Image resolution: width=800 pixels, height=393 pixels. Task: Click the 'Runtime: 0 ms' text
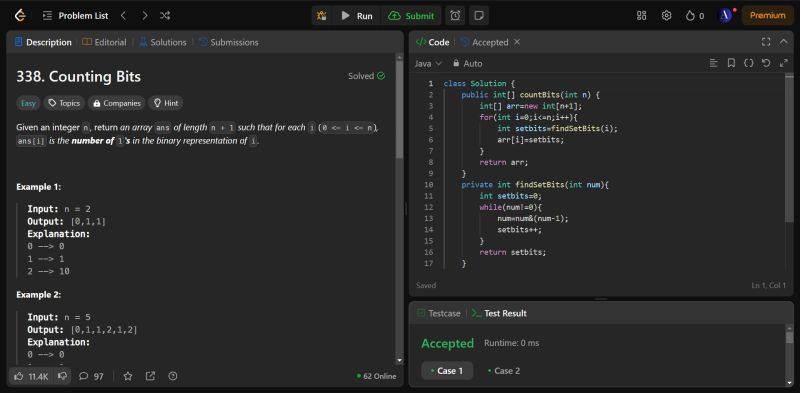[x=511, y=343]
